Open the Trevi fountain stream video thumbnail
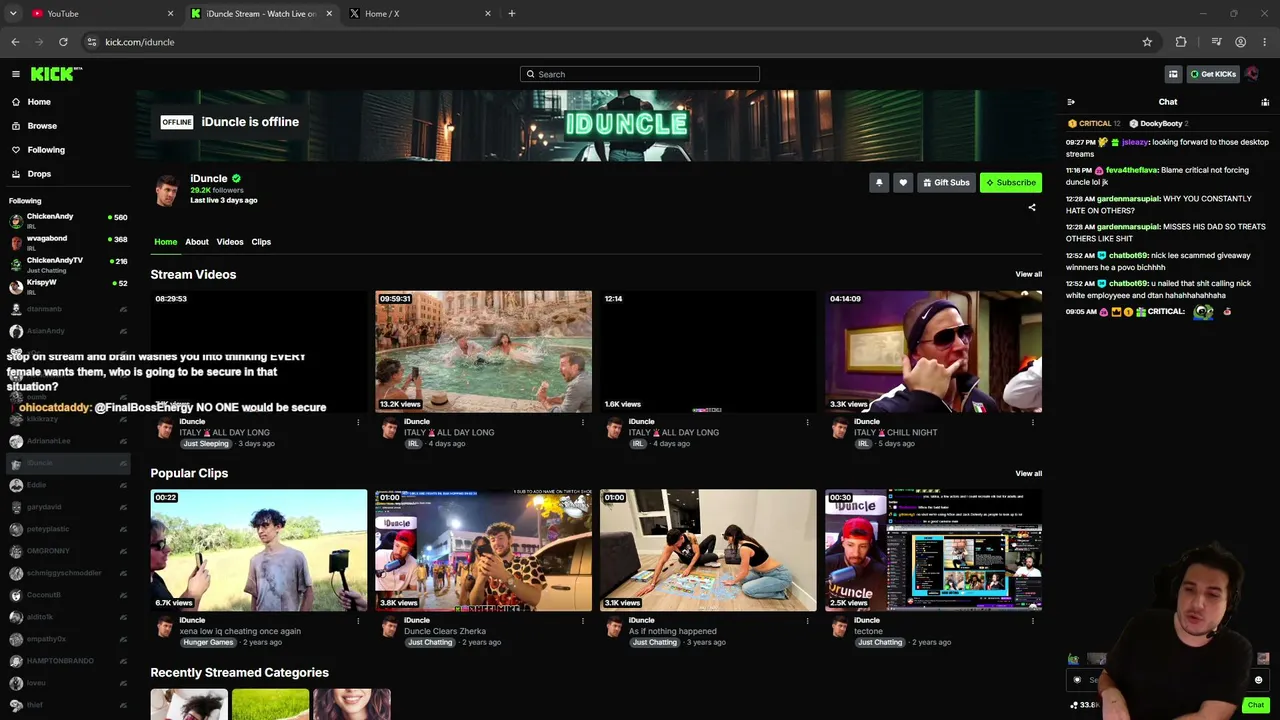The width and height of the screenshot is (1280, 720). pyautogui.click(x=483, y=351)
